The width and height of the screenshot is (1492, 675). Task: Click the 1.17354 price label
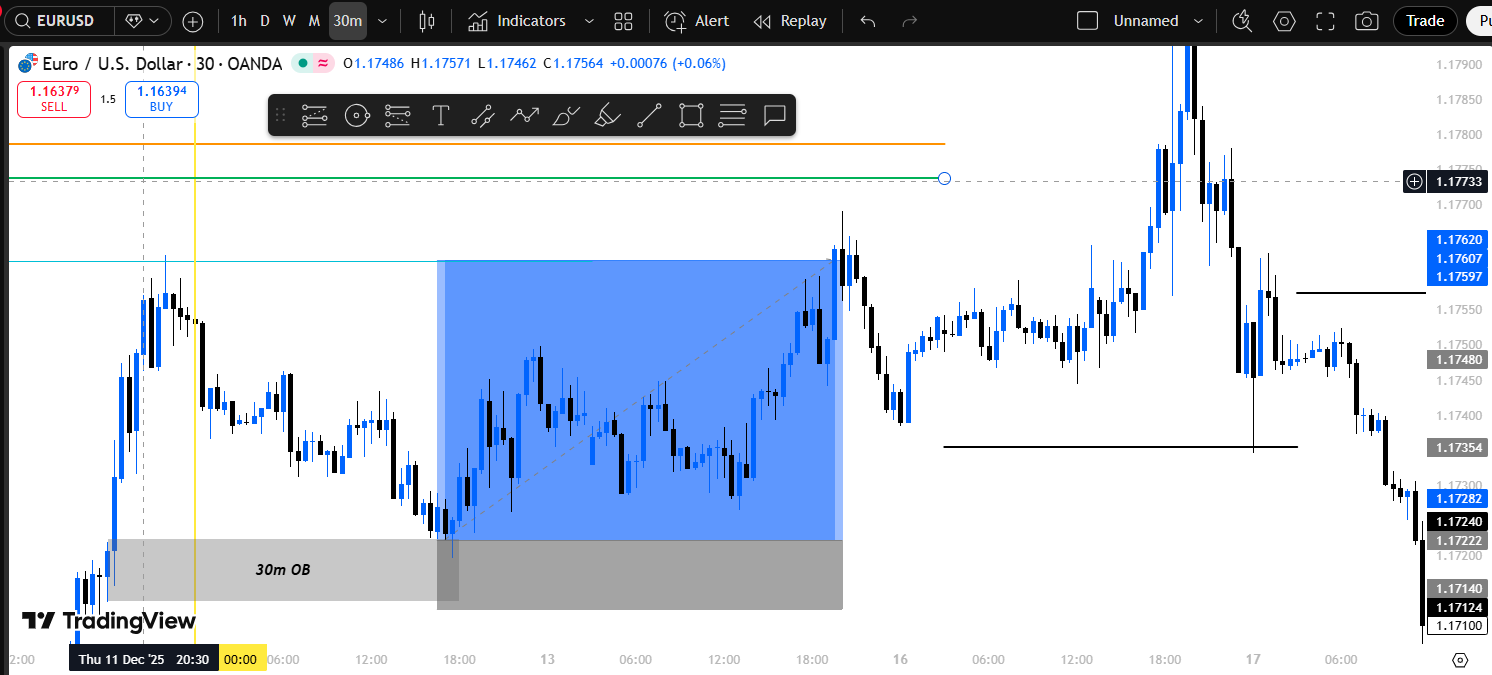click(1459, 447)
